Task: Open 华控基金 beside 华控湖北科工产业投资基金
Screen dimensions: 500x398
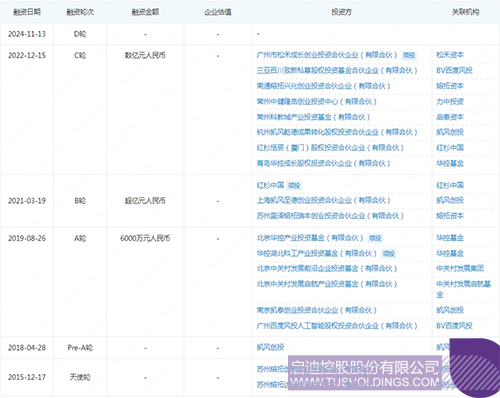Action: 450,254
